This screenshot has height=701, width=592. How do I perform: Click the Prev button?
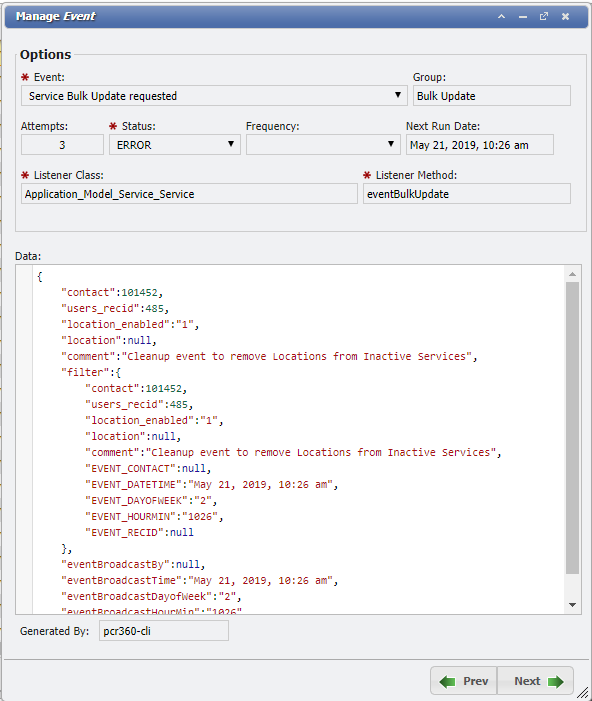(464, 681)
